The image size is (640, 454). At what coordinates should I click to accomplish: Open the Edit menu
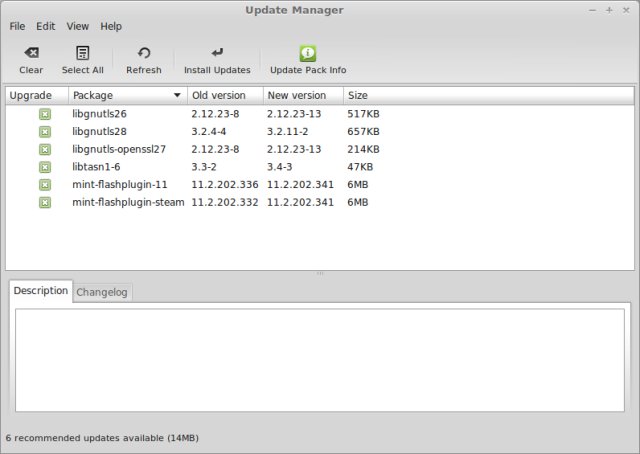coord(45,27)
